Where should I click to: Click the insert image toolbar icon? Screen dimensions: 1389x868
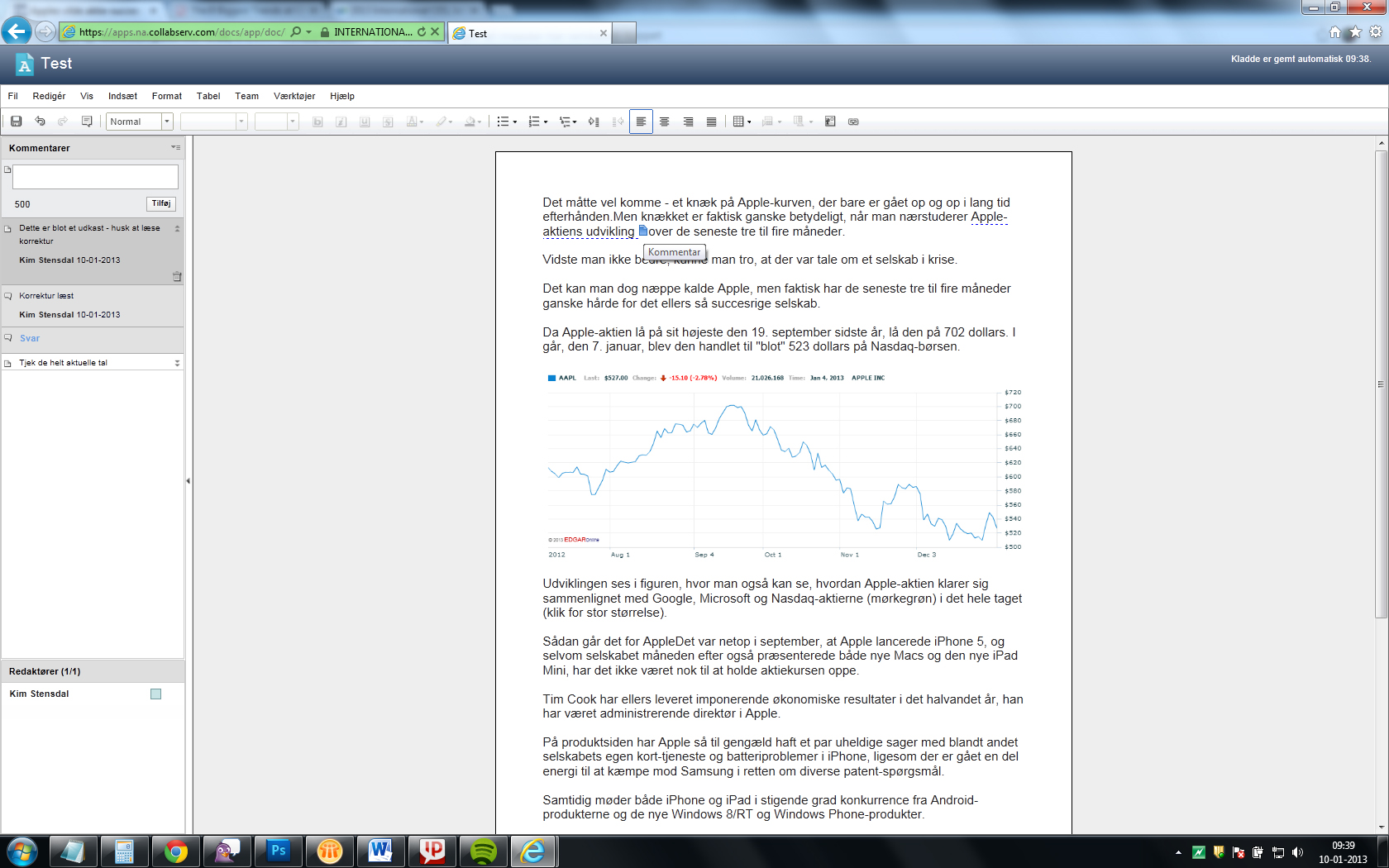[x=830, y=122]
